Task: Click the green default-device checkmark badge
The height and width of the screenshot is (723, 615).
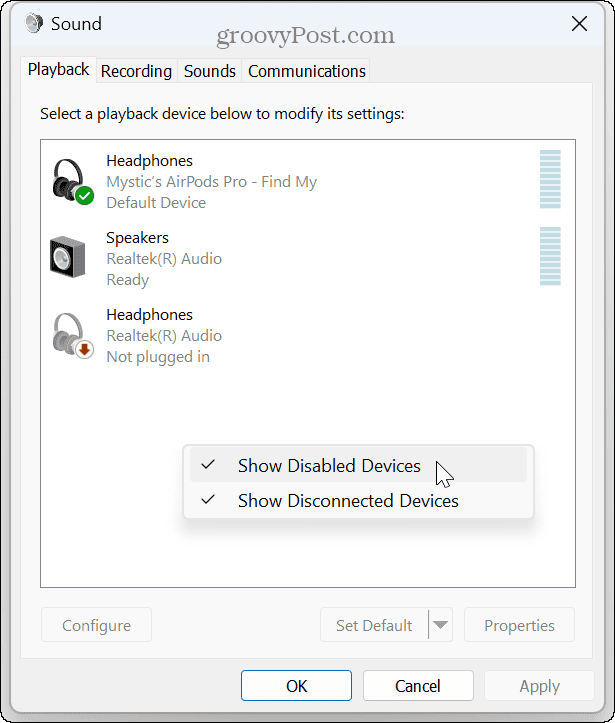Action: point(85,196)
